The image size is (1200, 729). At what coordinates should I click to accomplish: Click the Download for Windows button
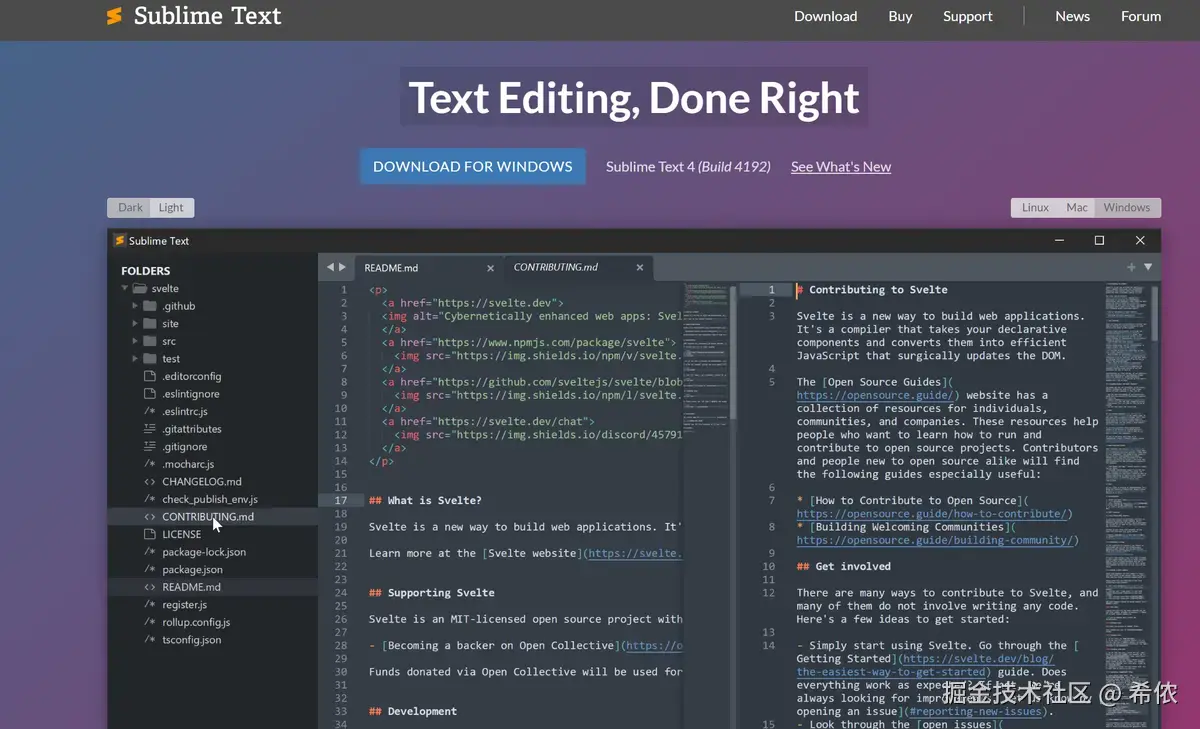click(473, 167)
